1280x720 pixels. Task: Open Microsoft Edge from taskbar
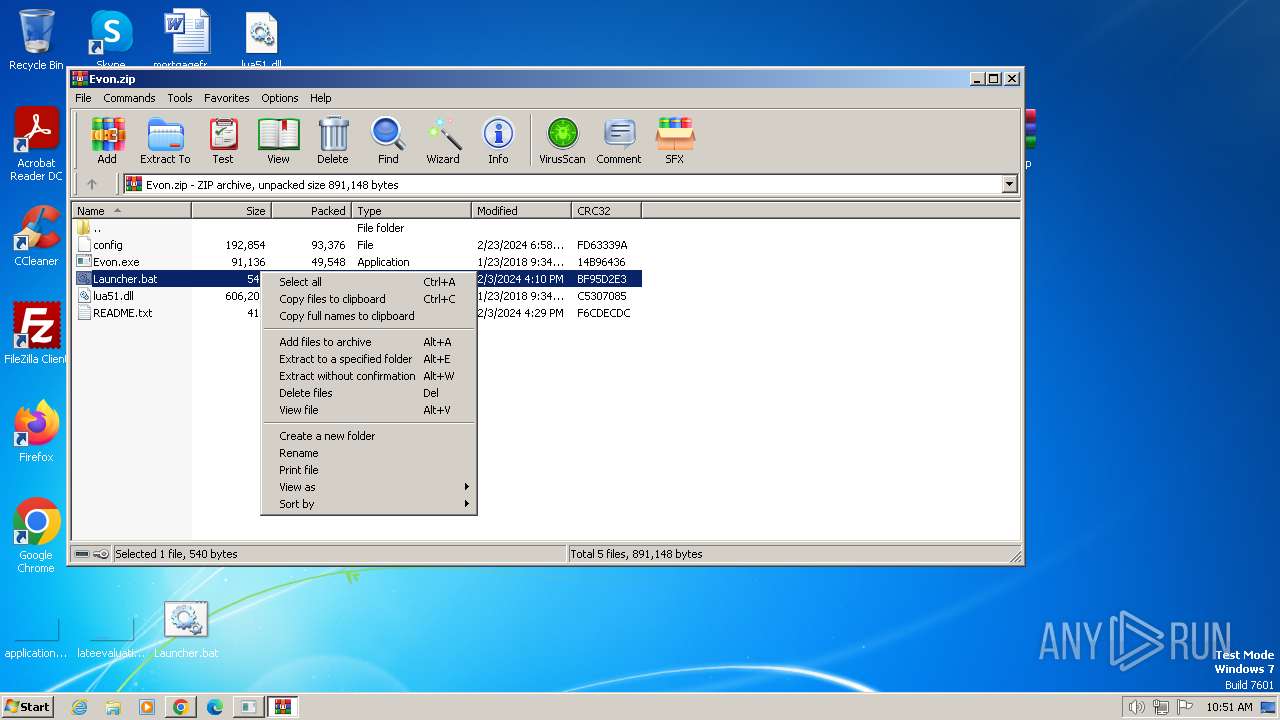point(214,707)
